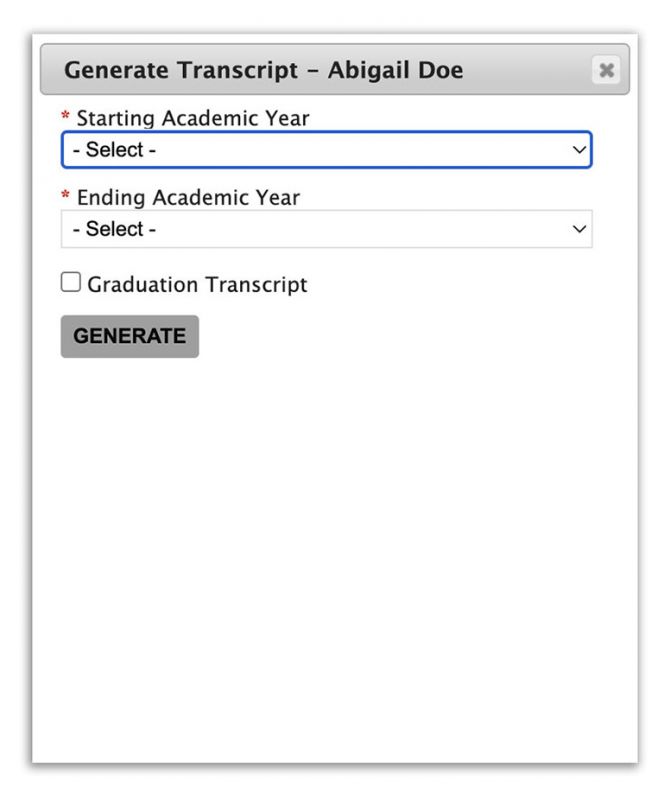
Task: Click the Starting Academic Year field label
Action: (193, 118)
